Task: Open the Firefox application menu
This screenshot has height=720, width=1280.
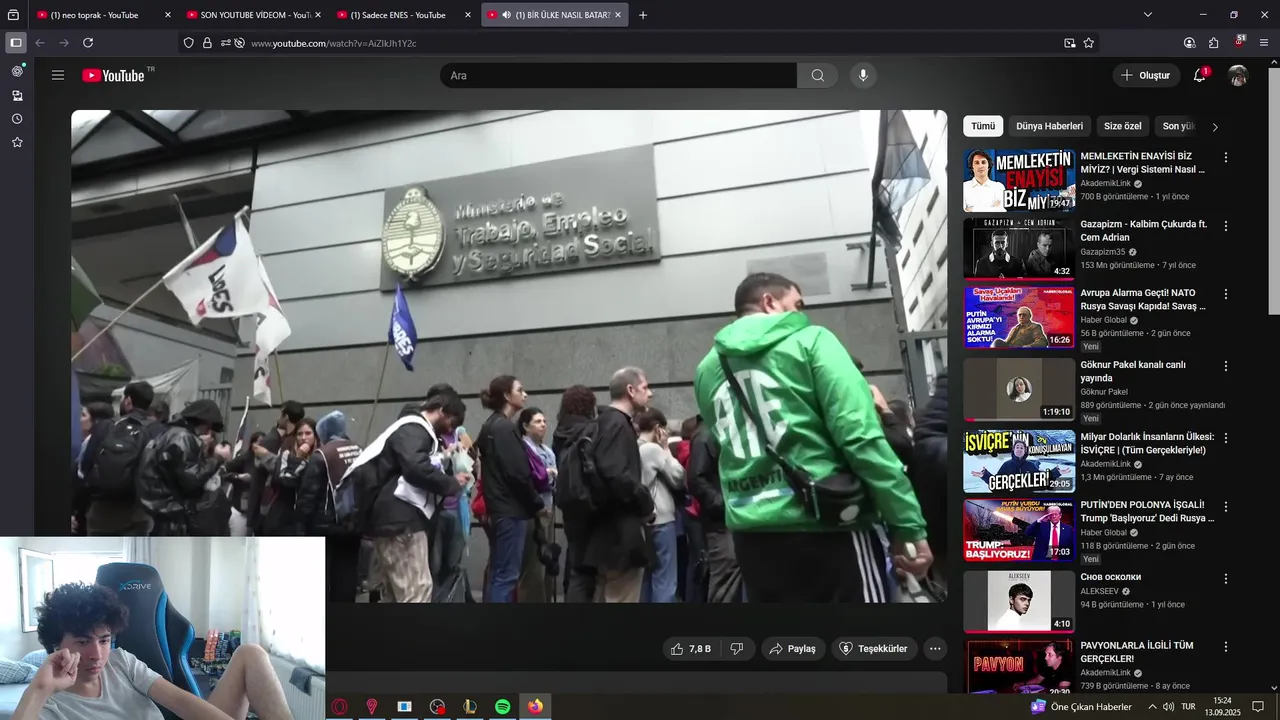Action: tap(1265, 43)
